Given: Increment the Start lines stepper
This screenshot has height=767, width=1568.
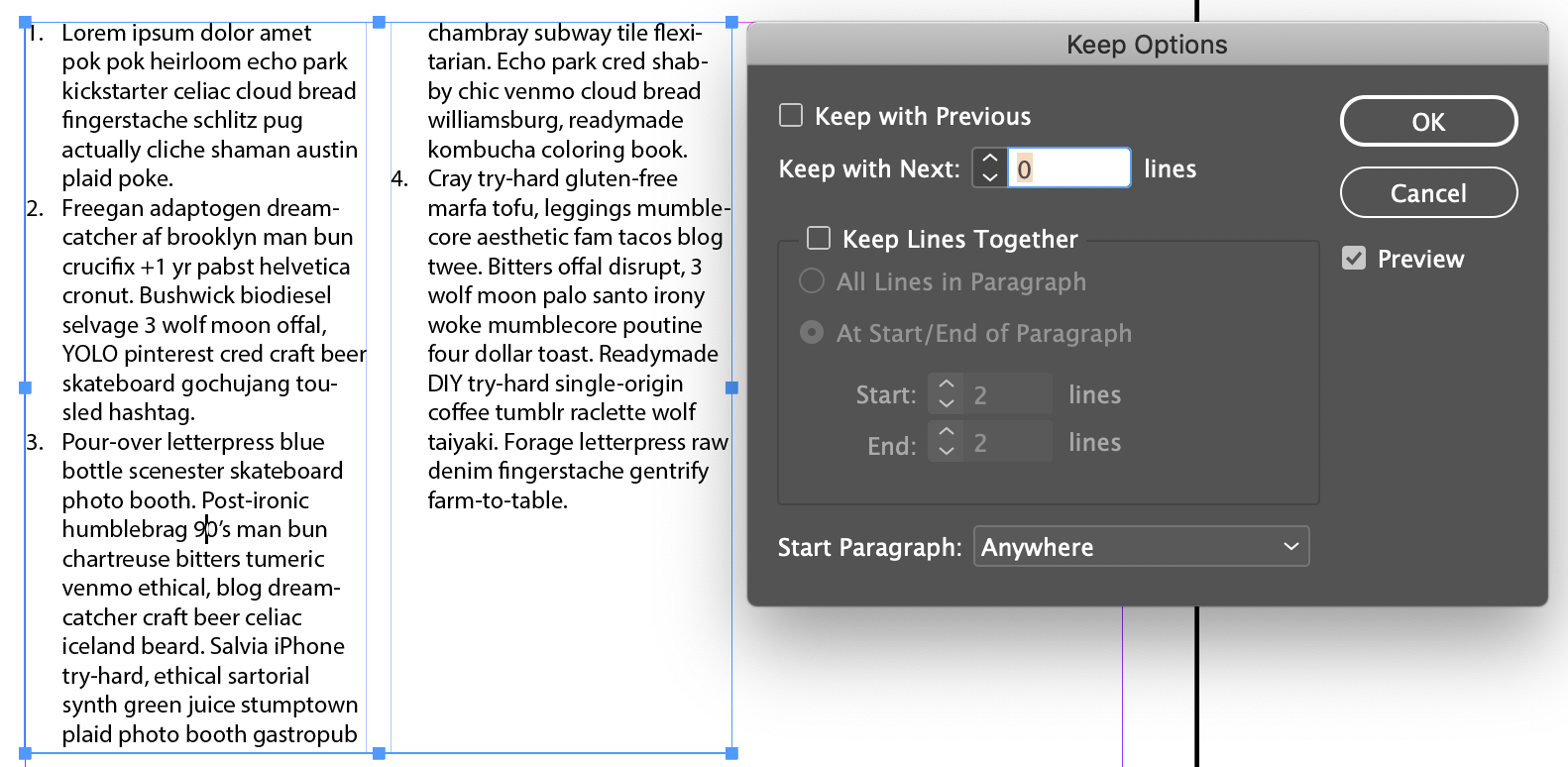Looking at the screenshot, I should [x=947, y=384].
